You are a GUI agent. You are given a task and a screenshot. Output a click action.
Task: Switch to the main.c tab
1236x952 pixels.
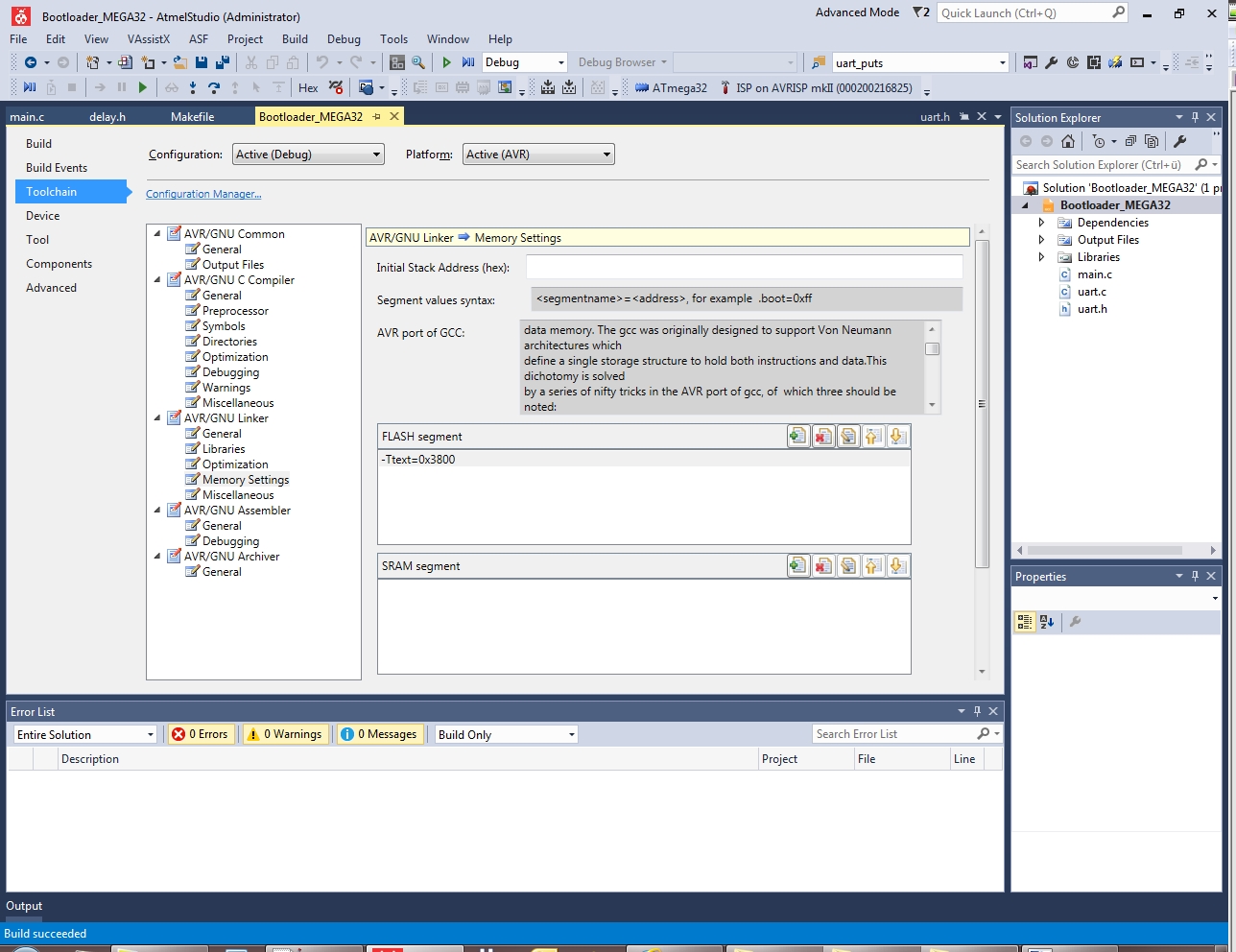tap(27, 116)
